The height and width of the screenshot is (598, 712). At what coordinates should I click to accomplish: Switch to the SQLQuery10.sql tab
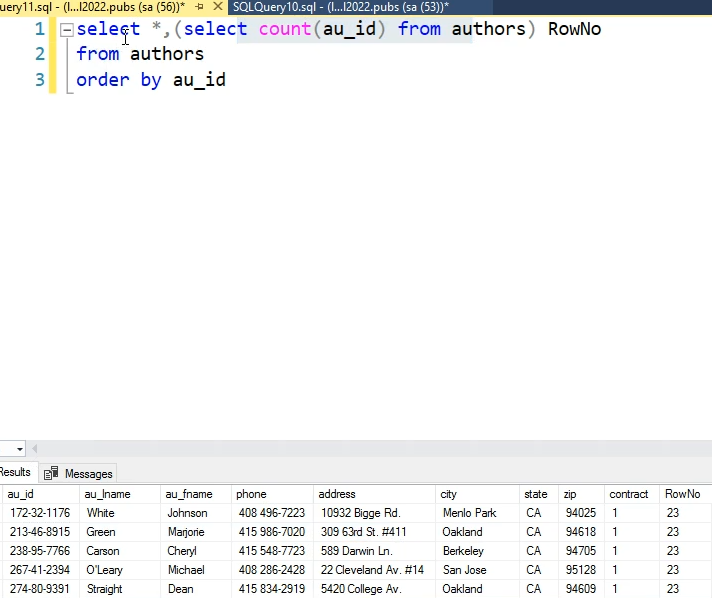pyautogui.click(x=341, y=7)
